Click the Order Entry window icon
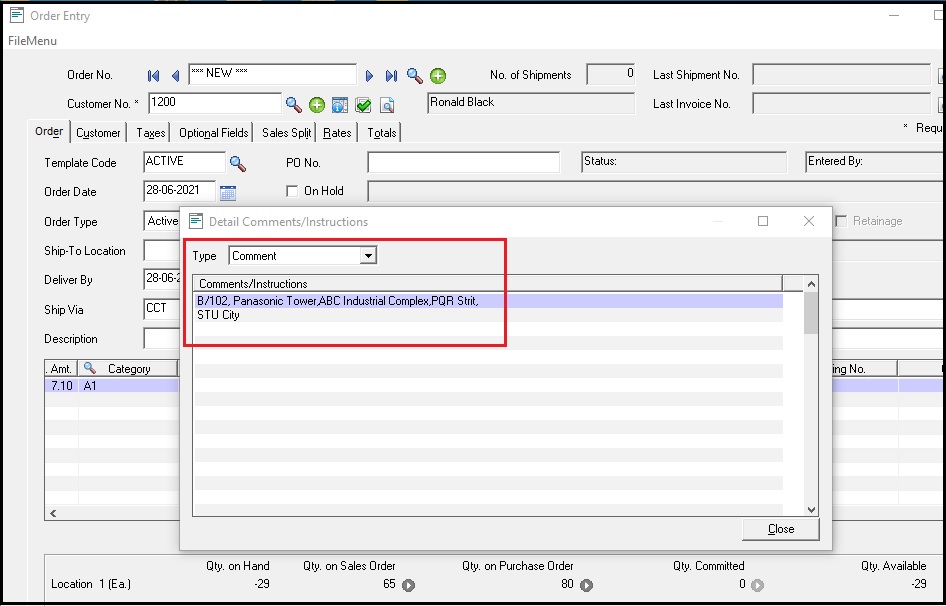This screenshot has height=606, width=946. pyautogui.click(x=17, y=15)
